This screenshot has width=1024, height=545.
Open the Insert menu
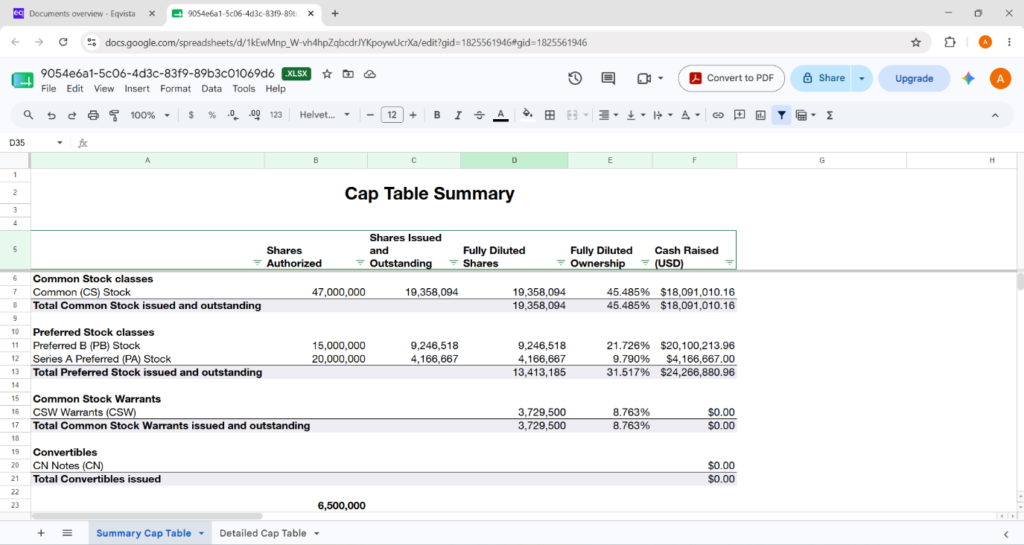(x=136, y=89)
